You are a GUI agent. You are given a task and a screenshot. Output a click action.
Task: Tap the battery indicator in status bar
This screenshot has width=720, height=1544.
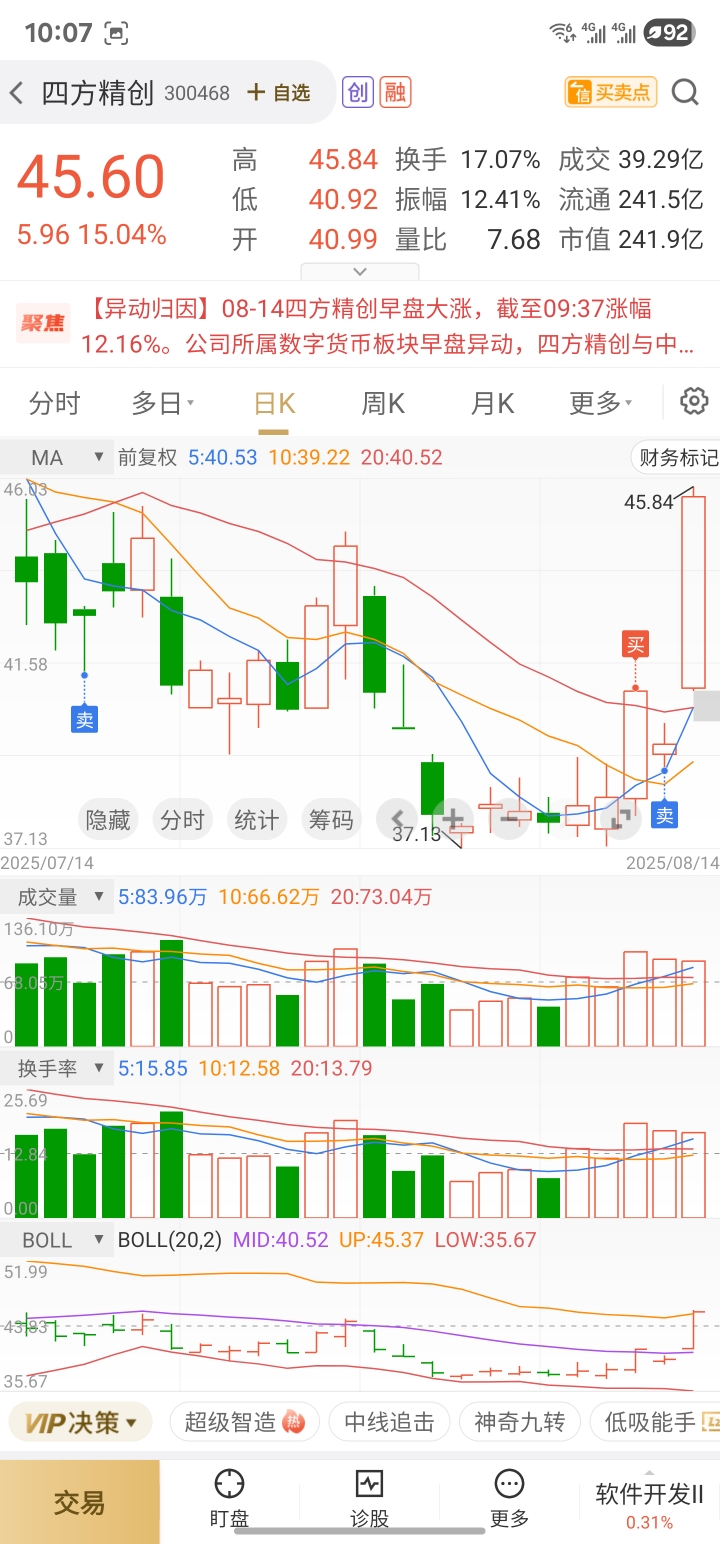[669, 32]
